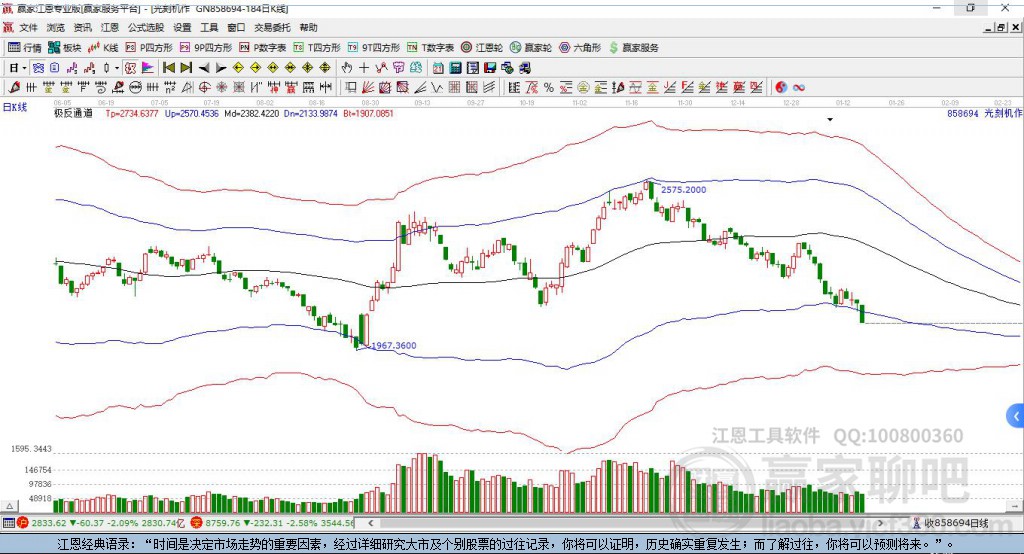
Task: Select the percentage % tool icon
Action: [x=549, y=88]
